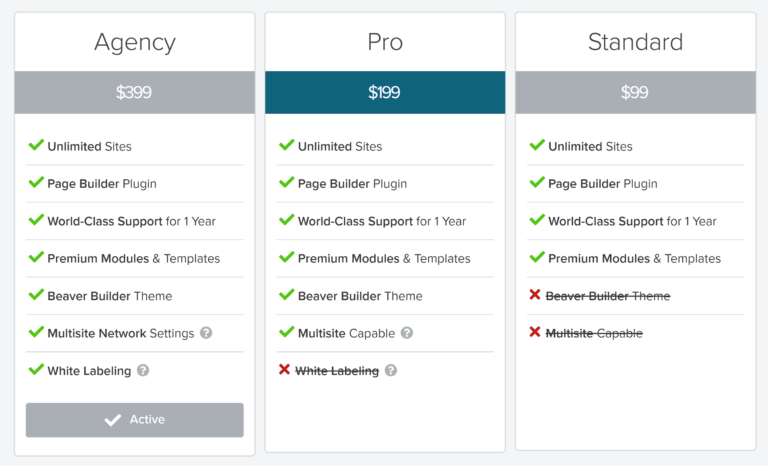Click Pro 'Unlimited Sites' text
This screenshot has width=768, height=466.
point(340,147)
